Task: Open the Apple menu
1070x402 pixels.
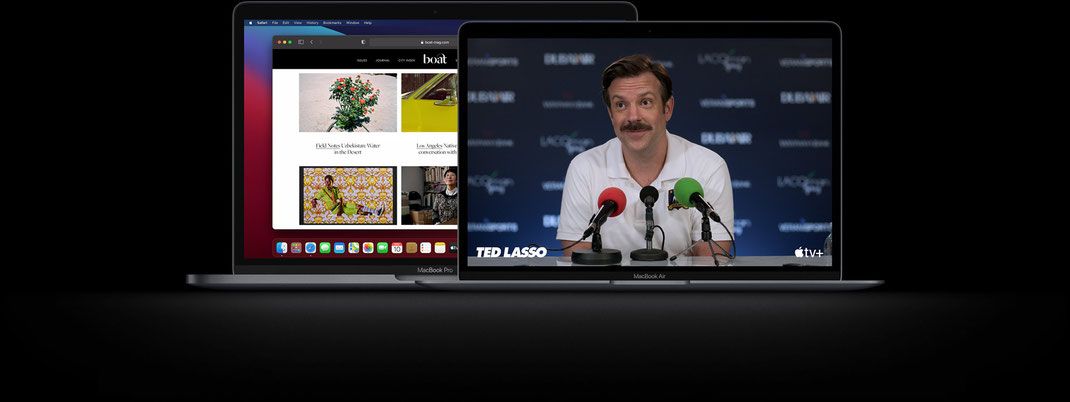Action: (250, 23)
